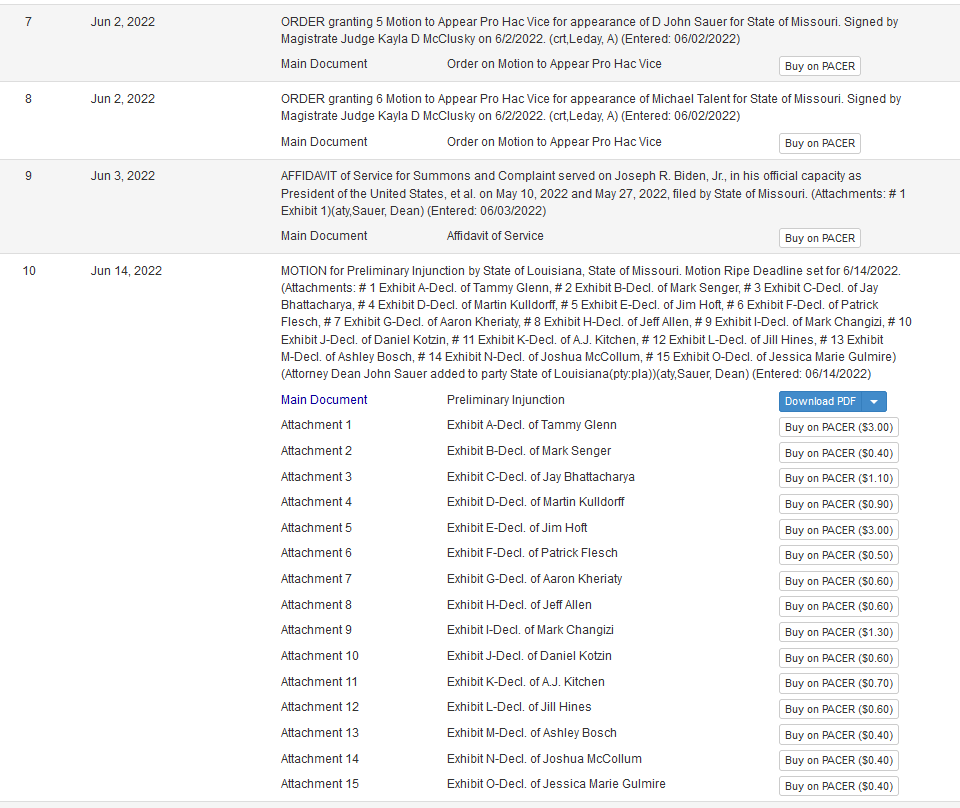Image resolution: width=960 pixels, height=808 pixels.
Task: Click the 'Attachment 12' label
Action: [x=320, y=707]
